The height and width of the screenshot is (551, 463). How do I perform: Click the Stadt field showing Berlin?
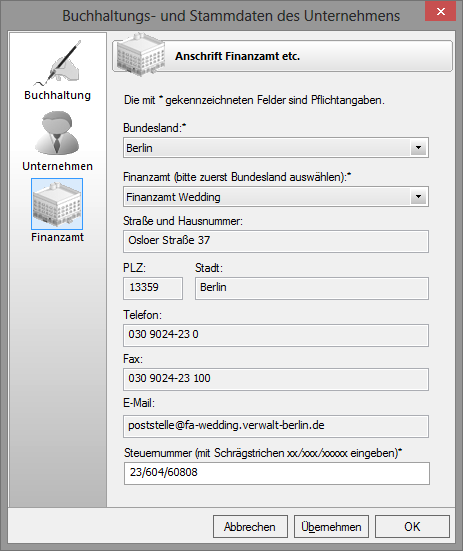click(312, 288)
